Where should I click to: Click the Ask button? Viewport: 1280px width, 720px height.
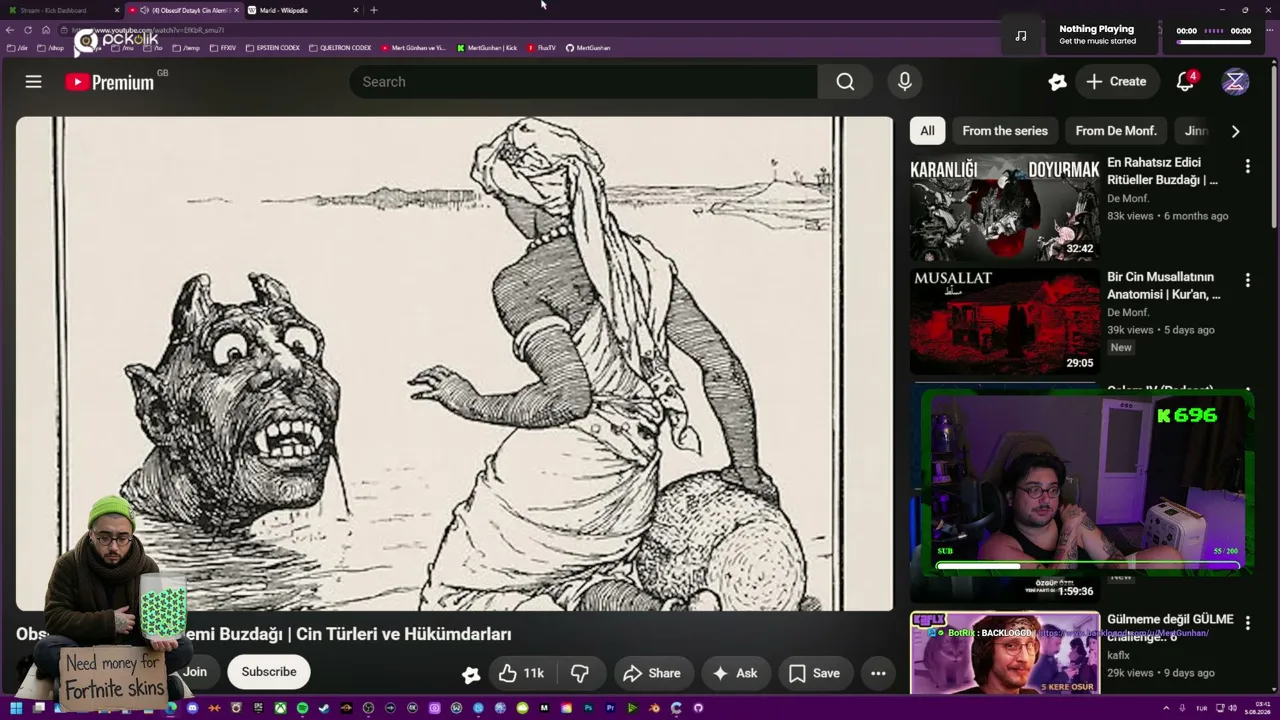click(x=735, y=673)
